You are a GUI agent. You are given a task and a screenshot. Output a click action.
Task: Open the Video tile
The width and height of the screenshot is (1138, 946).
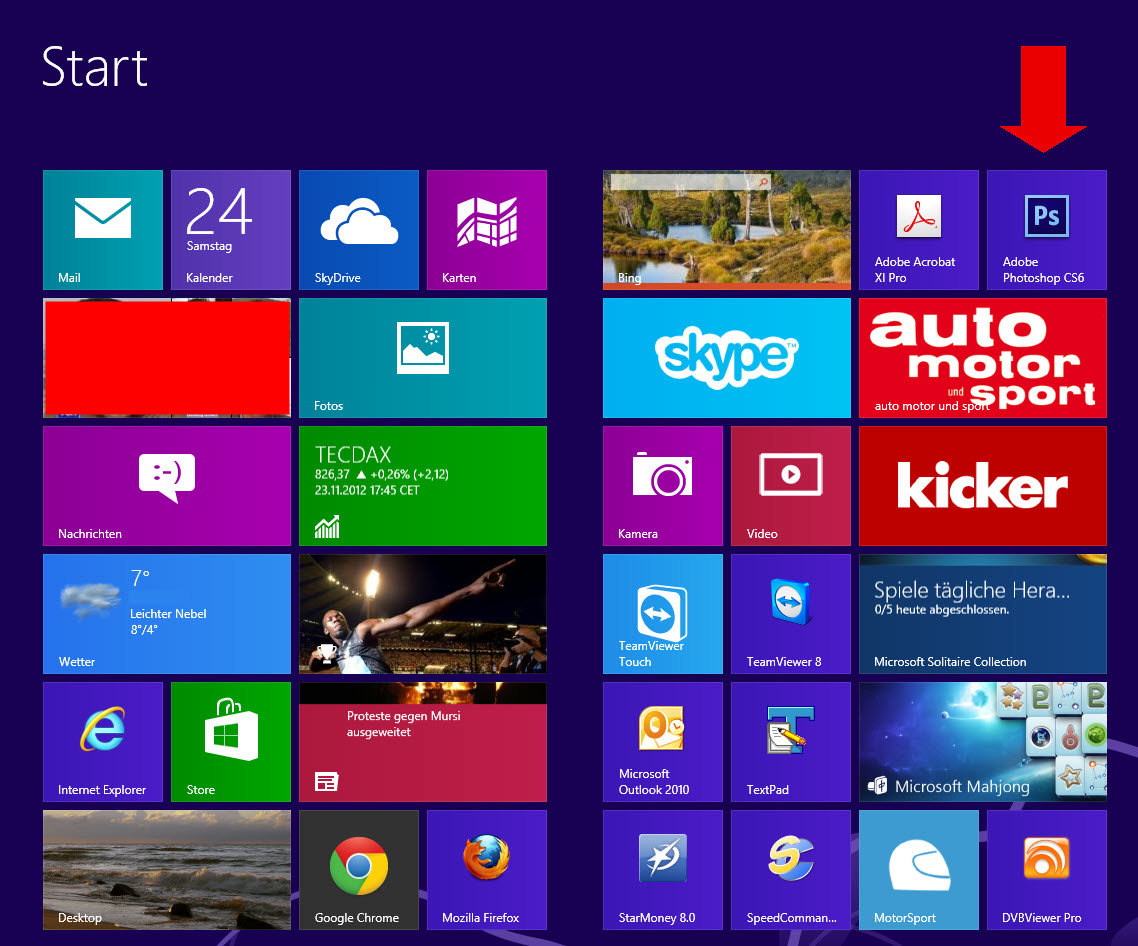pos(791,486)
